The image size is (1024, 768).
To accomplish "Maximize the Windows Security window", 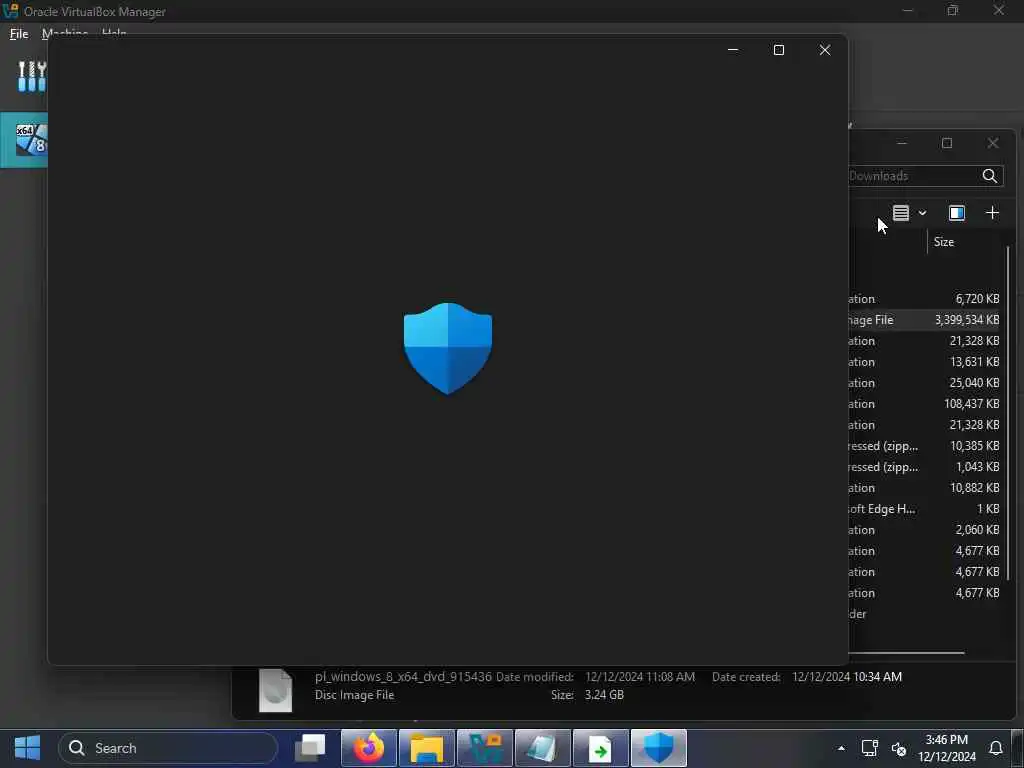I will tap(778, 50).
